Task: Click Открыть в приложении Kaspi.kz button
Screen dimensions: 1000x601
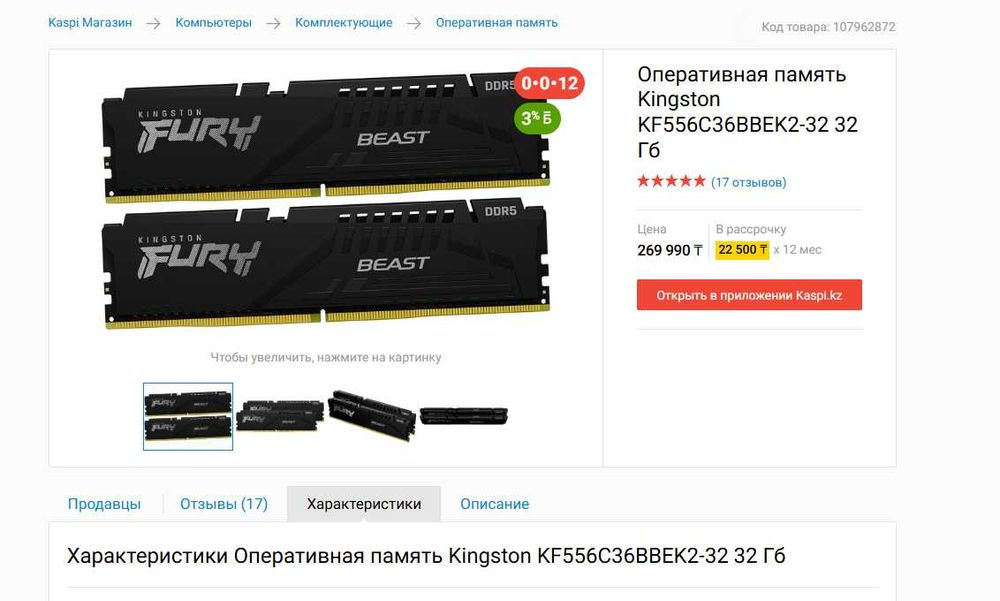Action: (749, 295)
